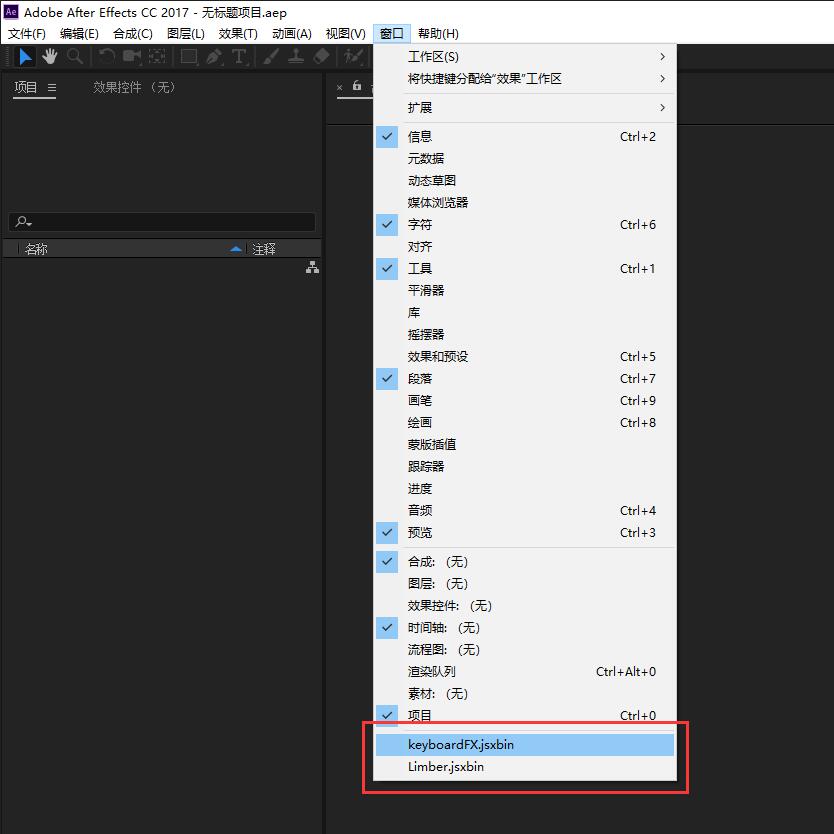
Task: Uncheck 时间轴:（无）in the Window menu
Action: 525,628
